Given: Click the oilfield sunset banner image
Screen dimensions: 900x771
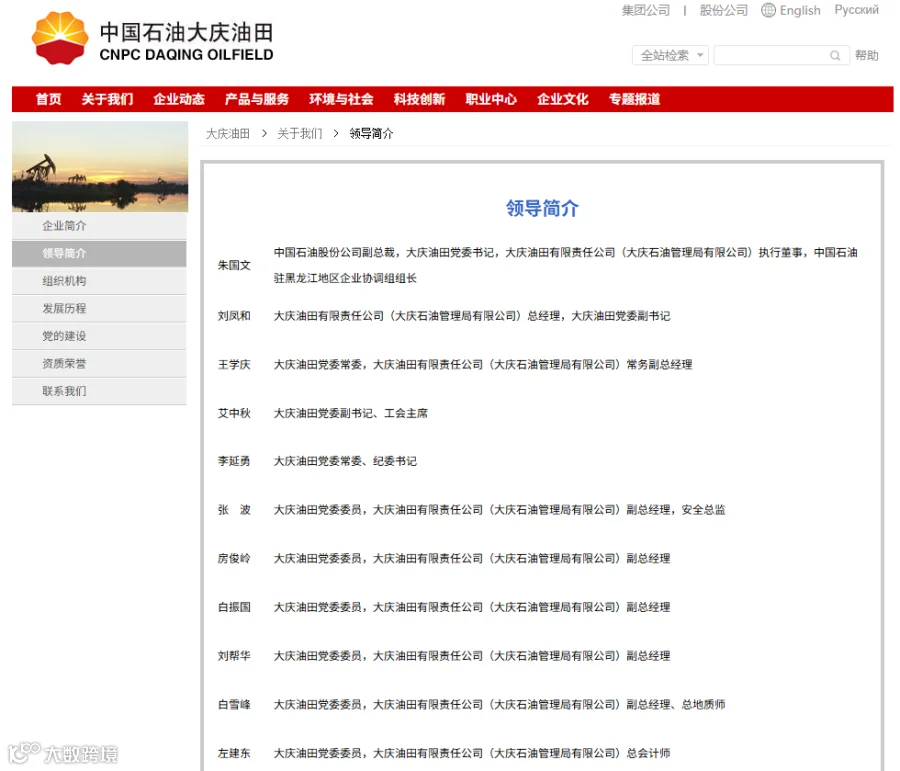Looking at the screenshot, I should click(100, 166).
